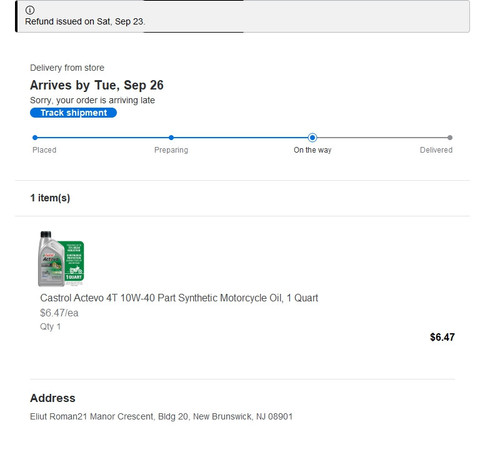The width and height of the screenshot is (500, 464).
Task: Click the Placed step label
Action: pos(44,150)
